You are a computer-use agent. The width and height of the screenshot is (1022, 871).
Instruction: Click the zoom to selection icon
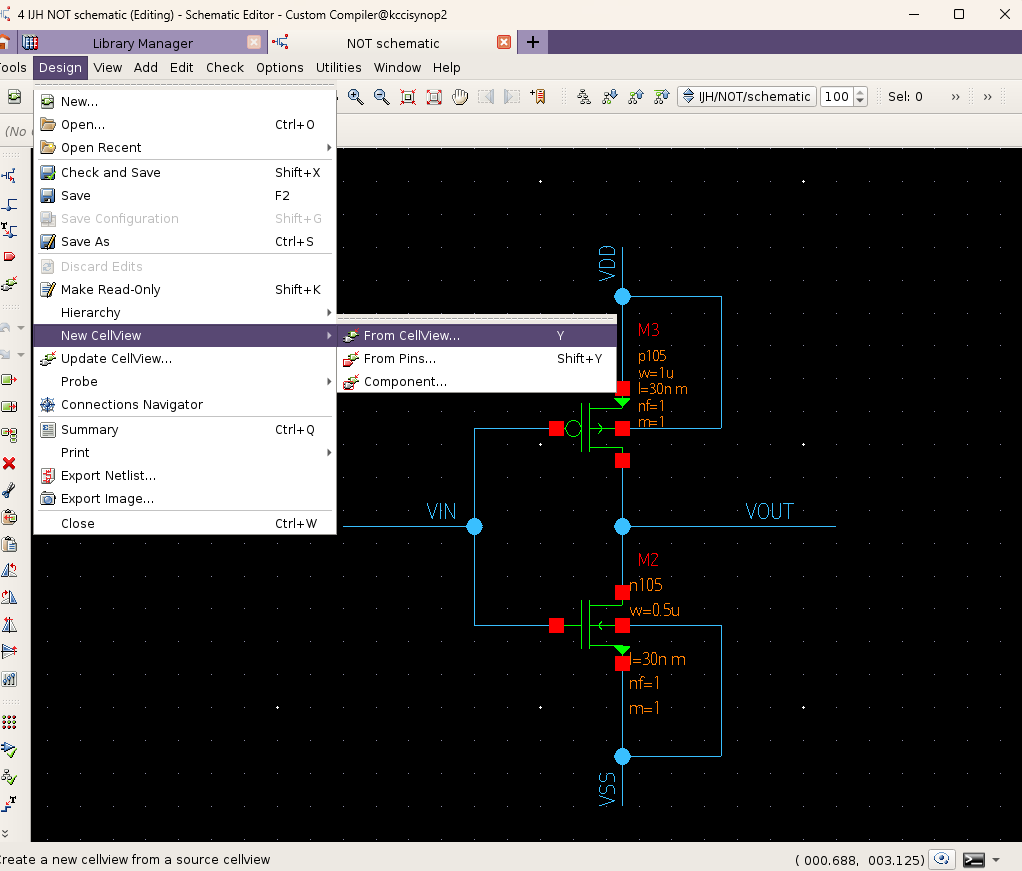pos(434,97)
